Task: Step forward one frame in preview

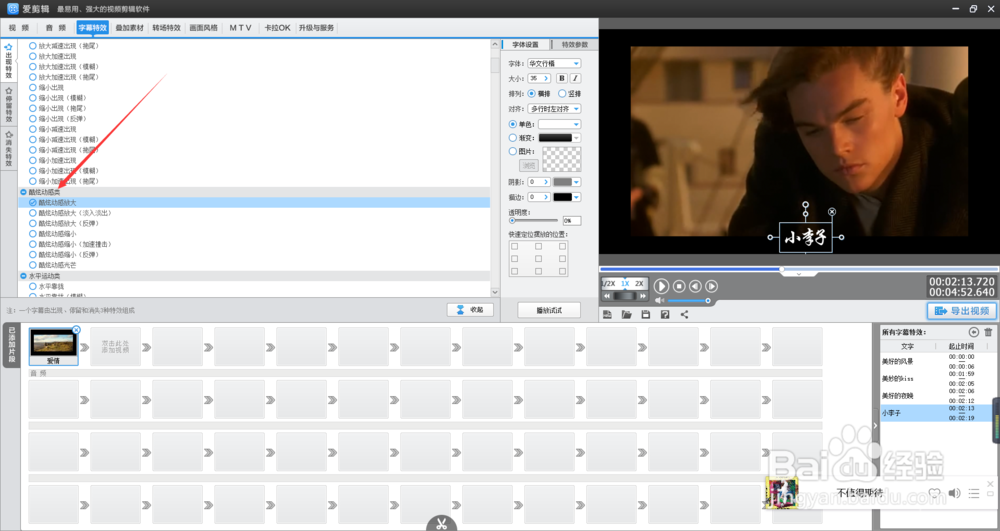Action: point(711,287)
